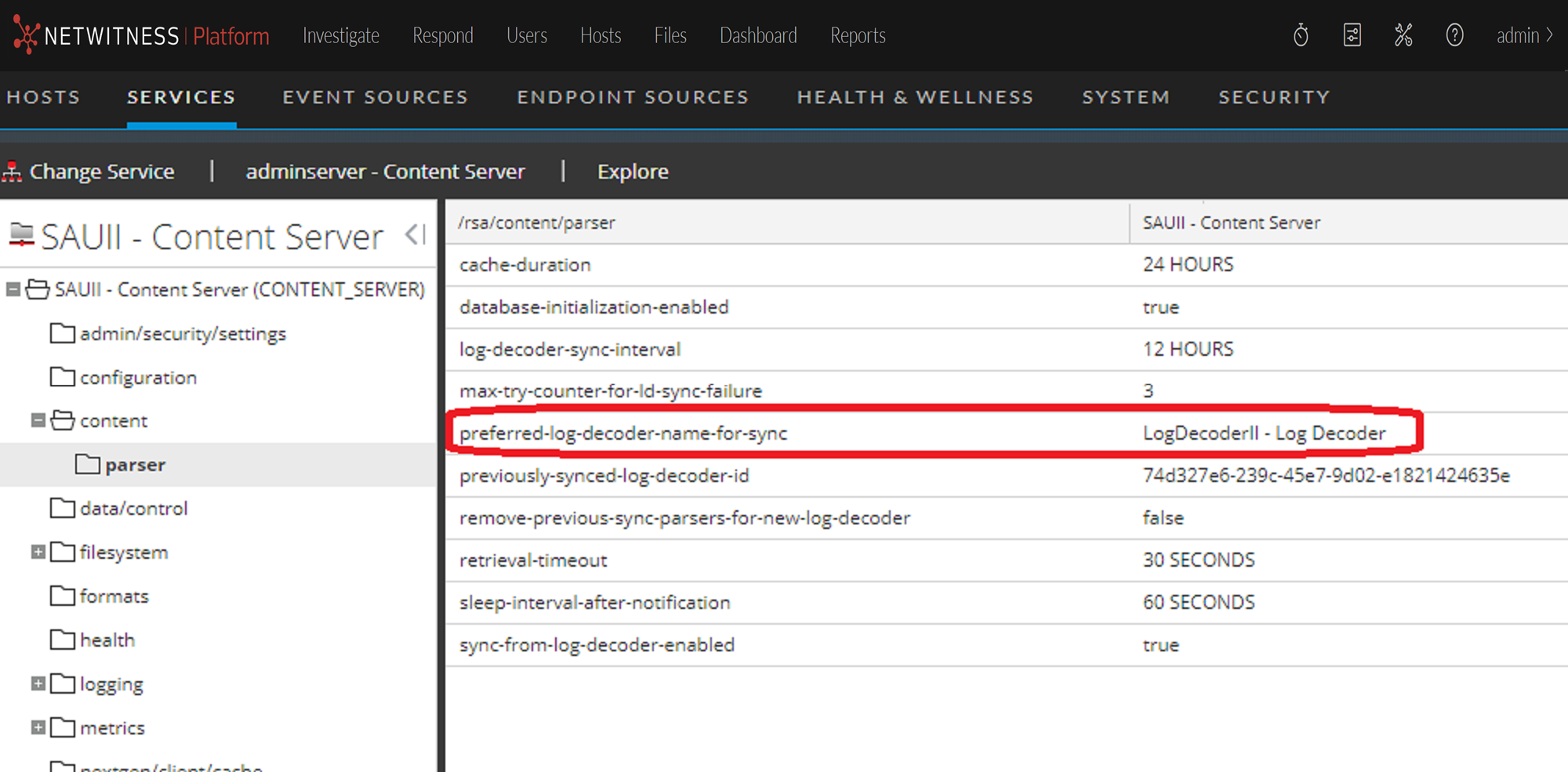Click the NetWitness Platform logo
Image resolution: width=1568 pixels, height=772 pixels.
coord(141,35)
